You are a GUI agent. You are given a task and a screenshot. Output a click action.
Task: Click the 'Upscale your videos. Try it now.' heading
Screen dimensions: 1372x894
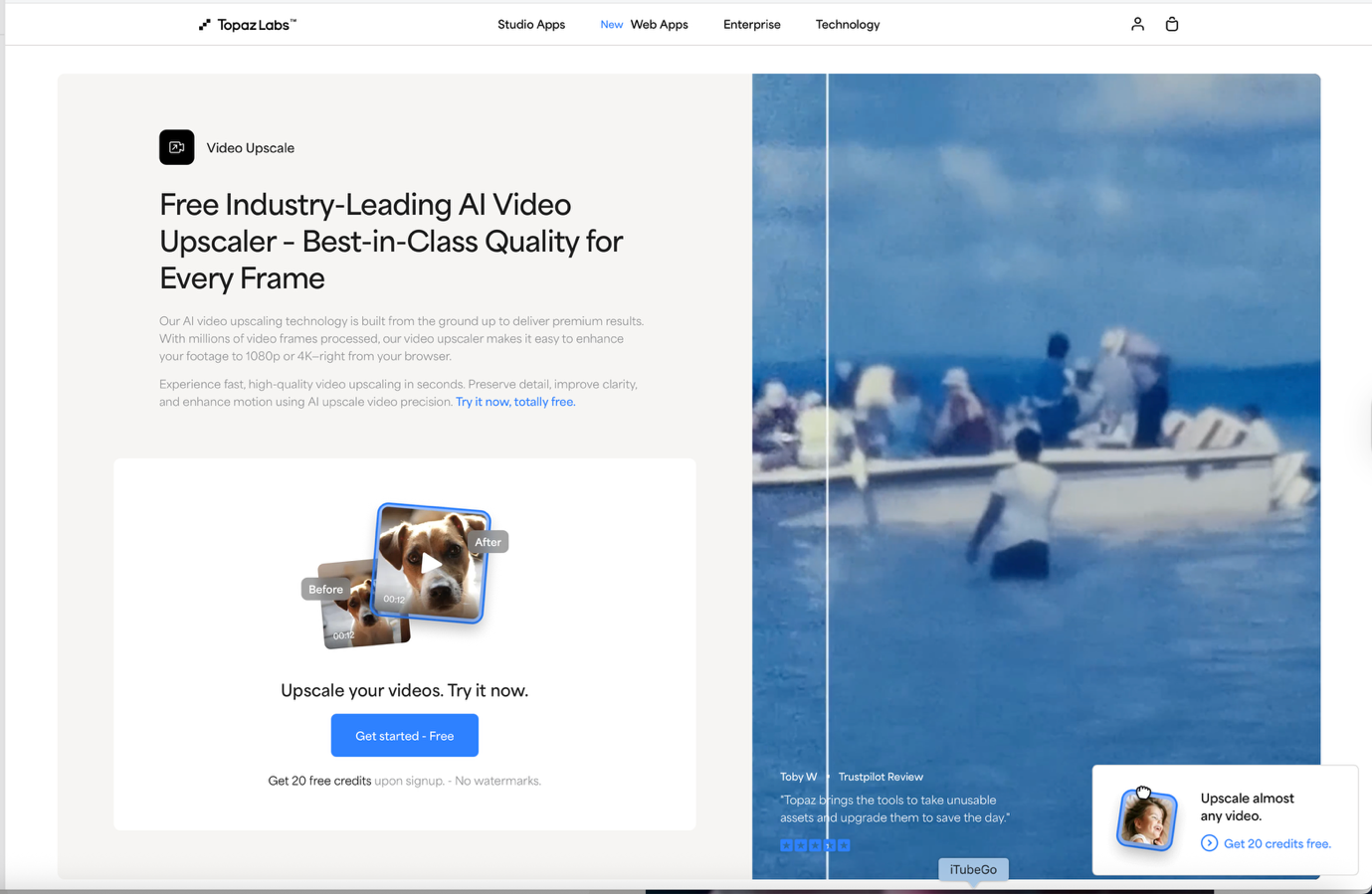[404, 690]
